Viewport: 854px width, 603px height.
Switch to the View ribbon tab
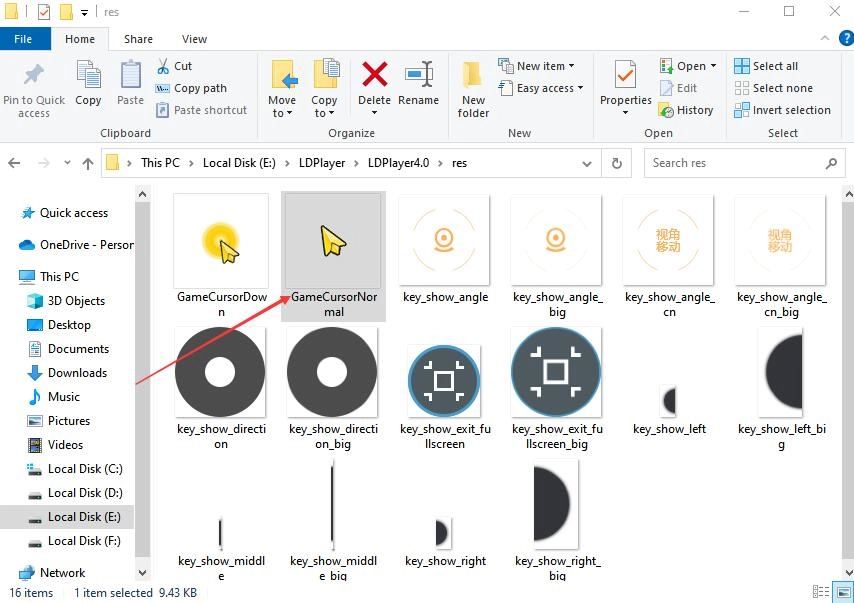tap(194, 39)
